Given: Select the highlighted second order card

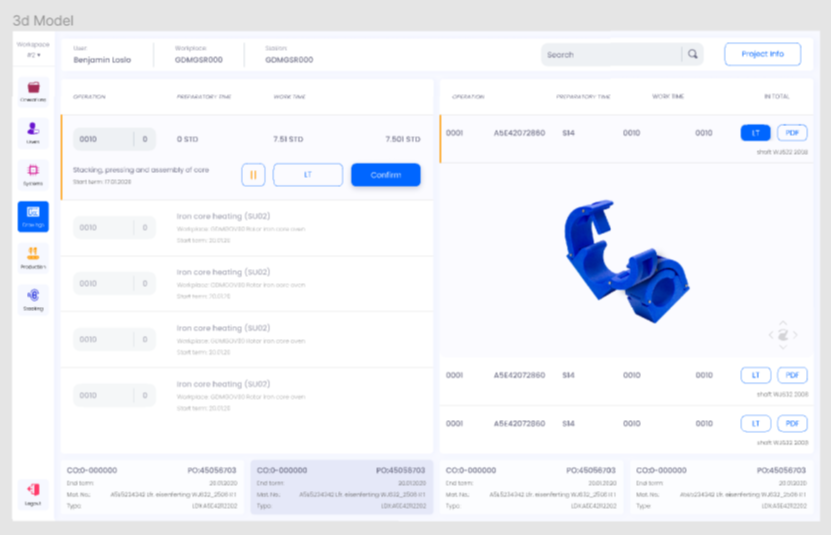Looking at the screenshot, I should coord(341,487).
